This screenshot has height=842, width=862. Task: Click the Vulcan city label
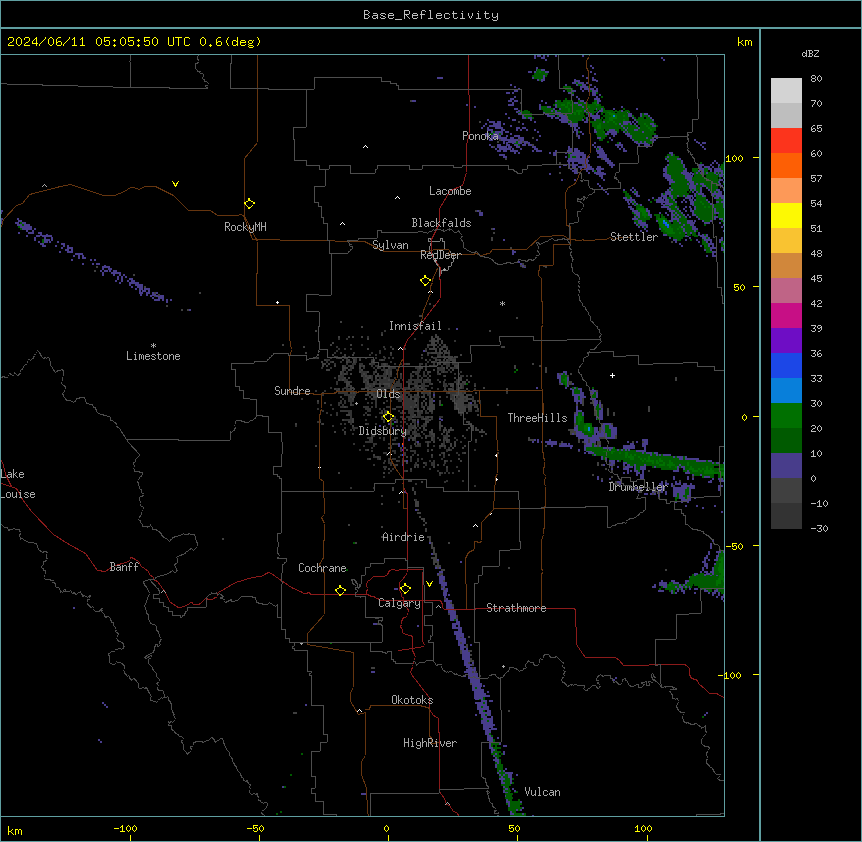point(543,792)
